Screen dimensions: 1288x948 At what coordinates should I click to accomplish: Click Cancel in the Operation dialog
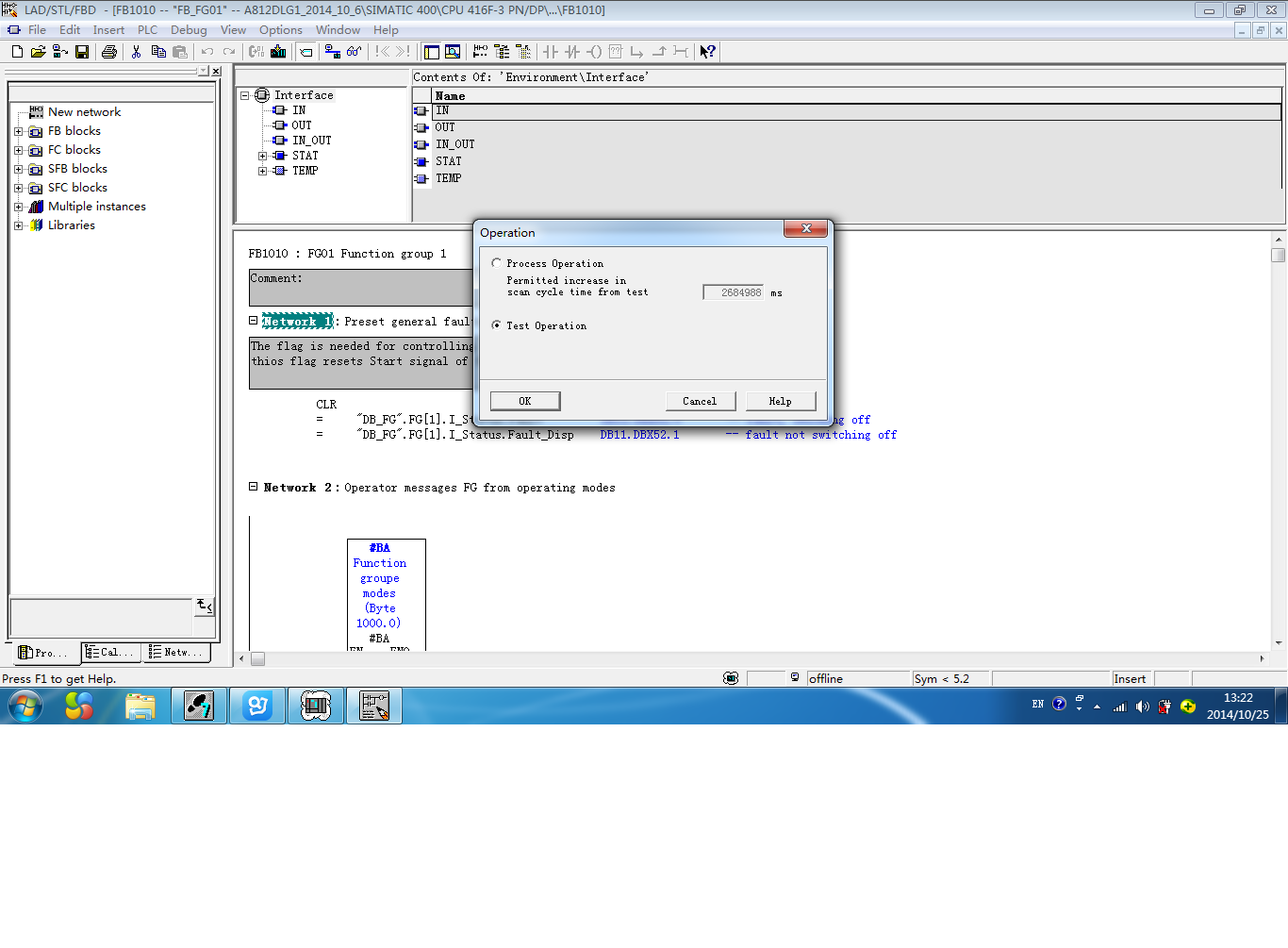tap(700, 401)
